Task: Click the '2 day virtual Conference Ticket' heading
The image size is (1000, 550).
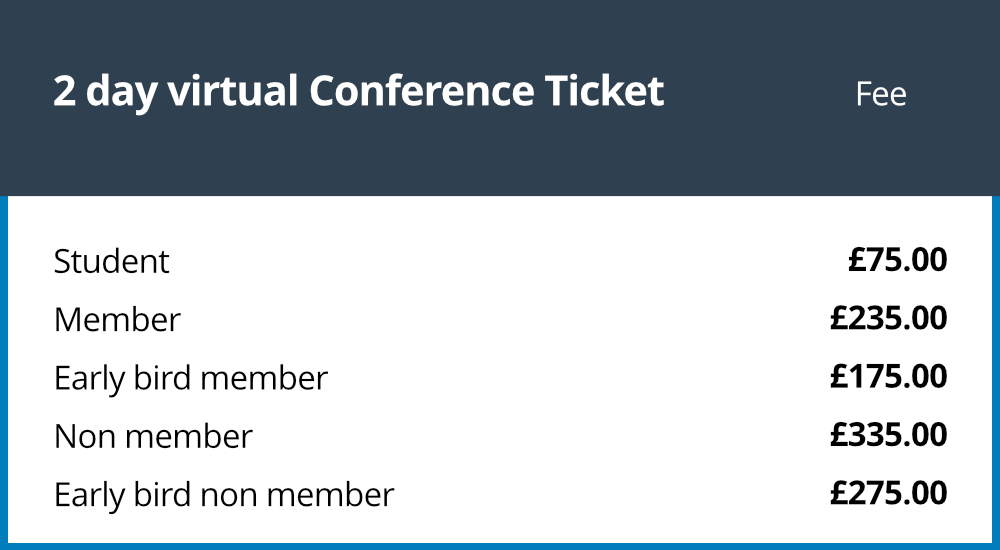Action: pyautogui.click(x=358, y=91)
